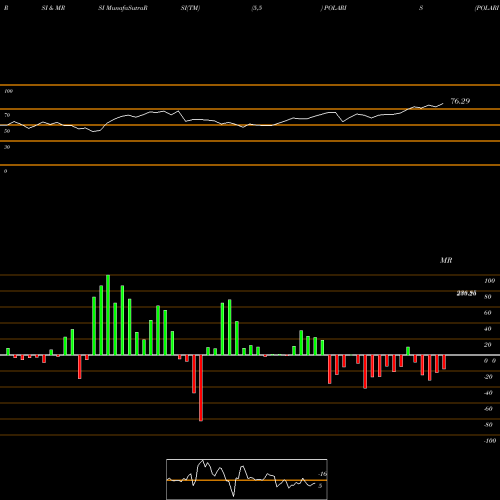Click the -100 label on MR axis
Image resolution: width=500 pixels, height=500 pixels.
pos(490,441)
